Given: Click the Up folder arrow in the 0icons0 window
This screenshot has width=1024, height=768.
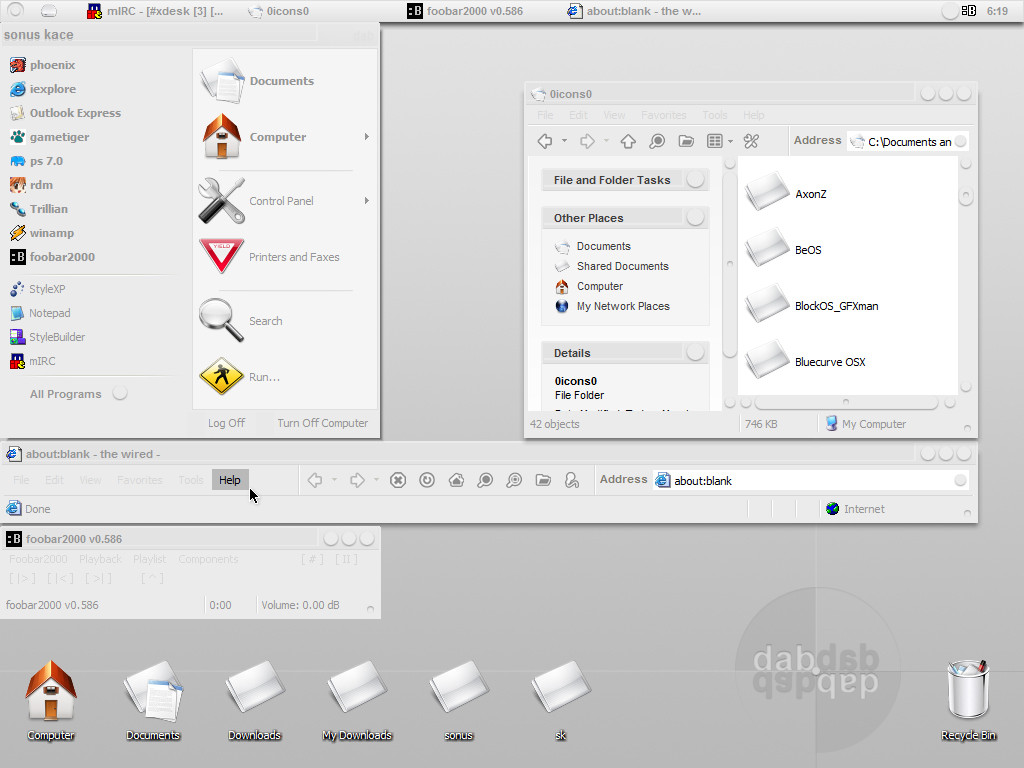Looking at the screenshot, I should point(628,141).
